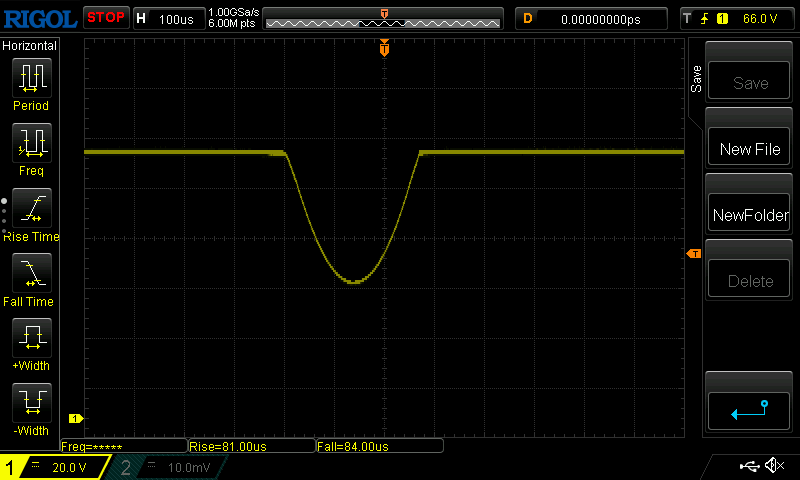Click the RIGOL logo

click(40, 19)
